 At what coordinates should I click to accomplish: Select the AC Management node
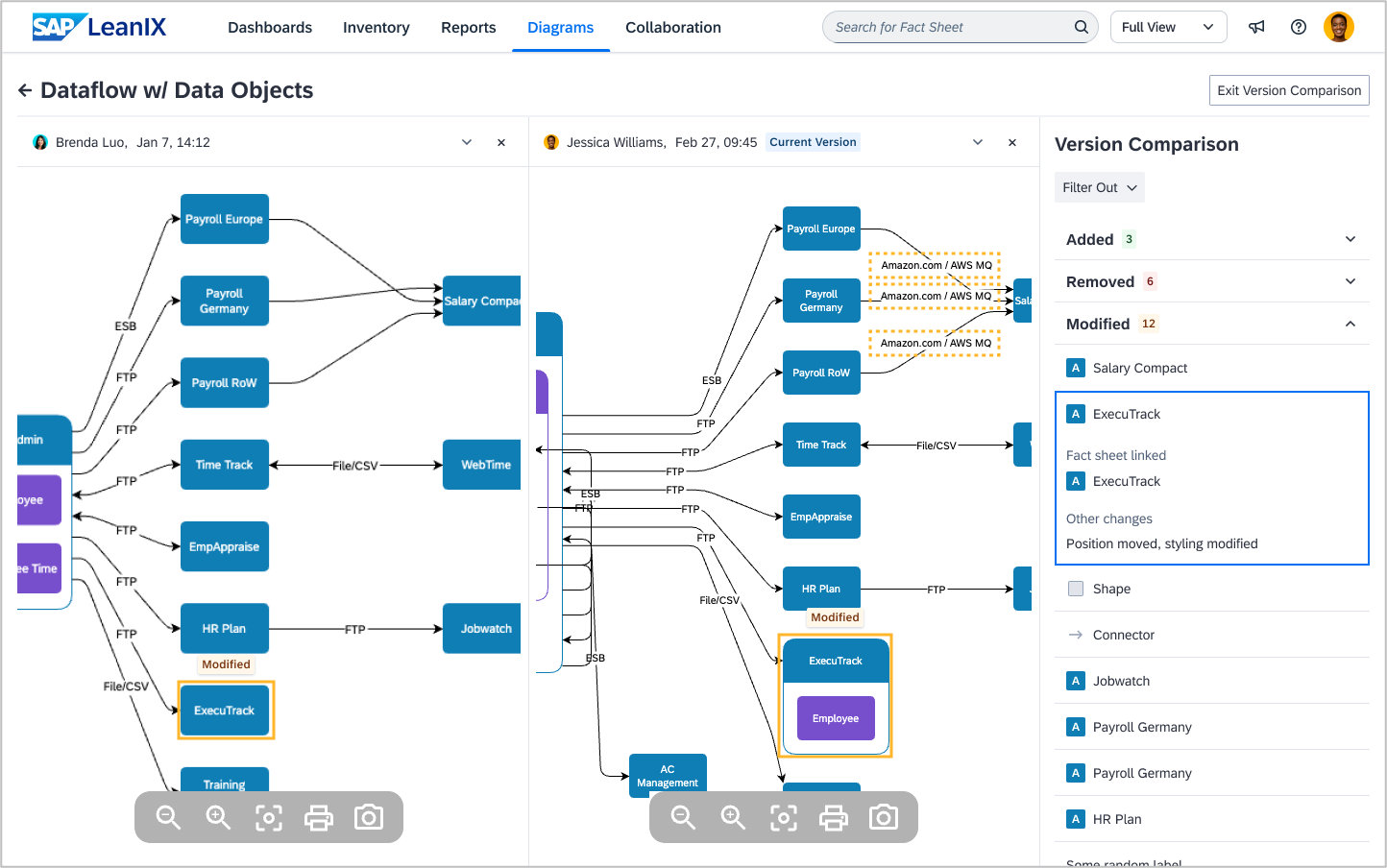668,775
